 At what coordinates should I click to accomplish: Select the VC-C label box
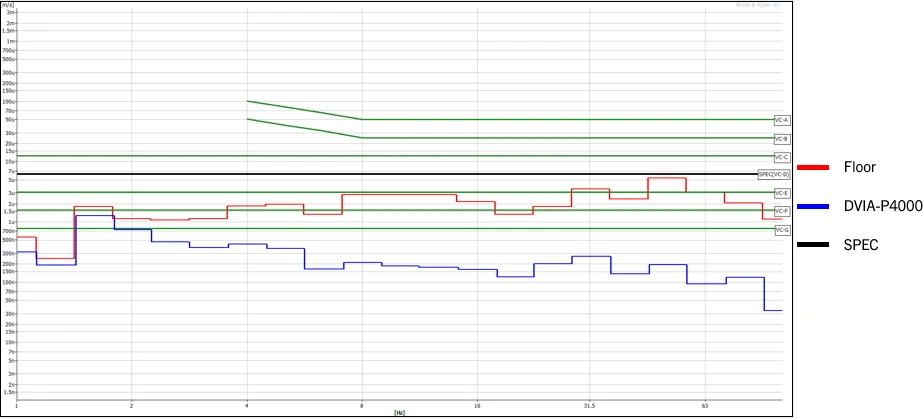[781, 158]
